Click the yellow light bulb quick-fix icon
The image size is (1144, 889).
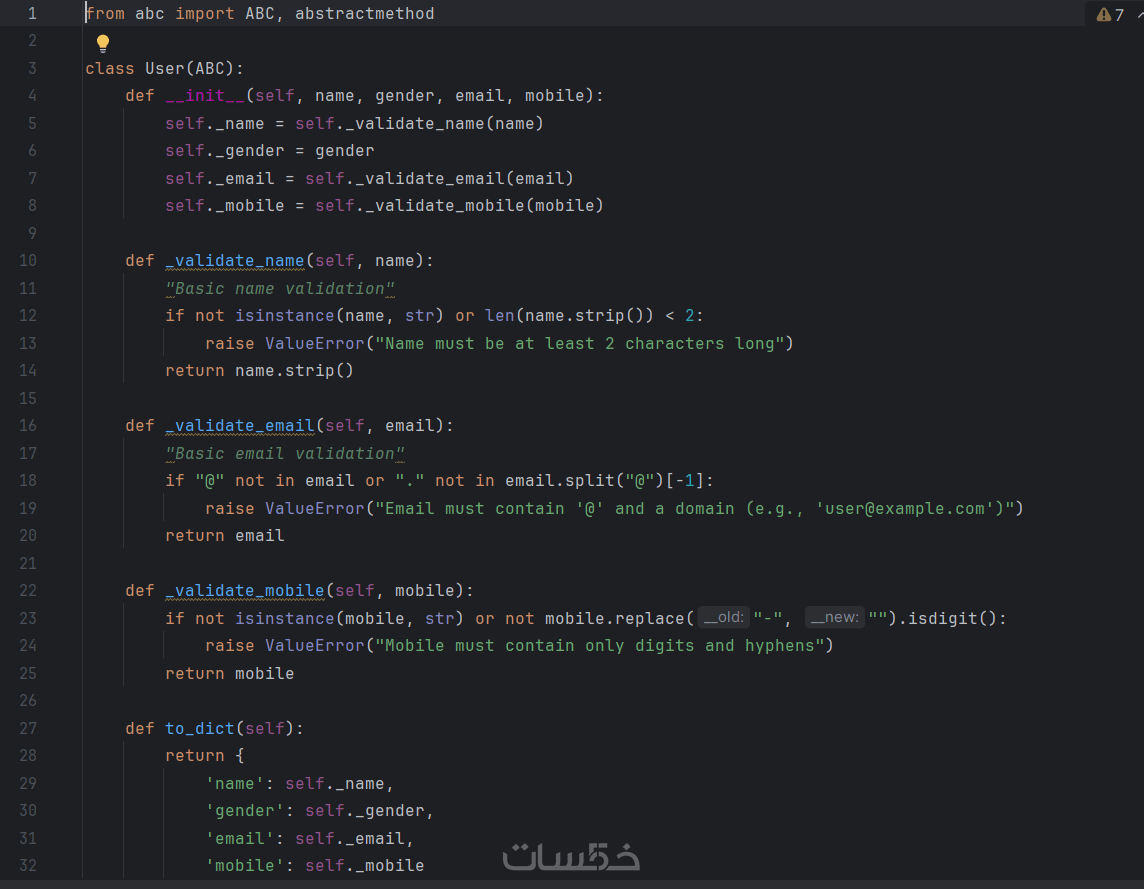[103, 43]
